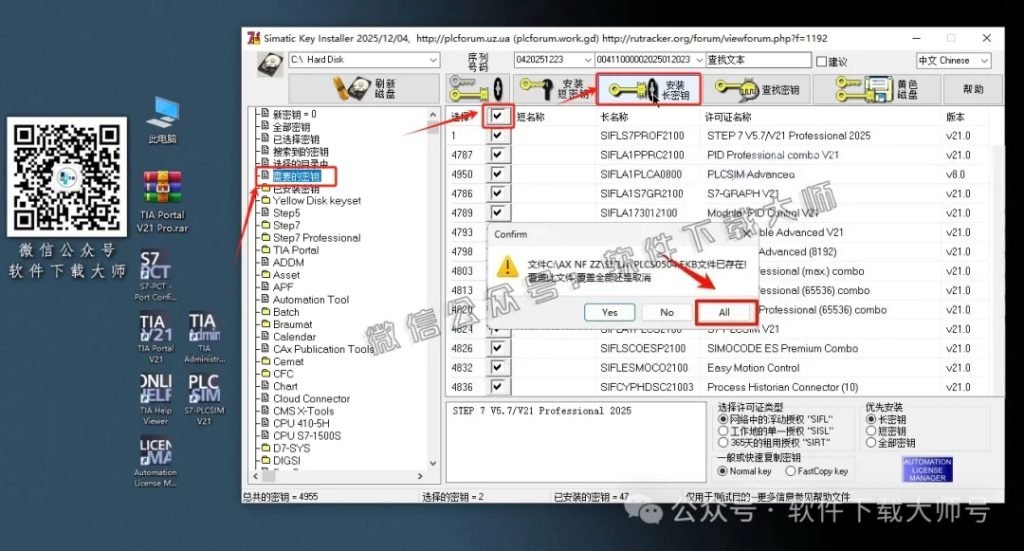Viewport: 1024px width, 551px height.
Task: Launch S7-PLCSIM V21 desktop shortcut
Action: (204, 399)
